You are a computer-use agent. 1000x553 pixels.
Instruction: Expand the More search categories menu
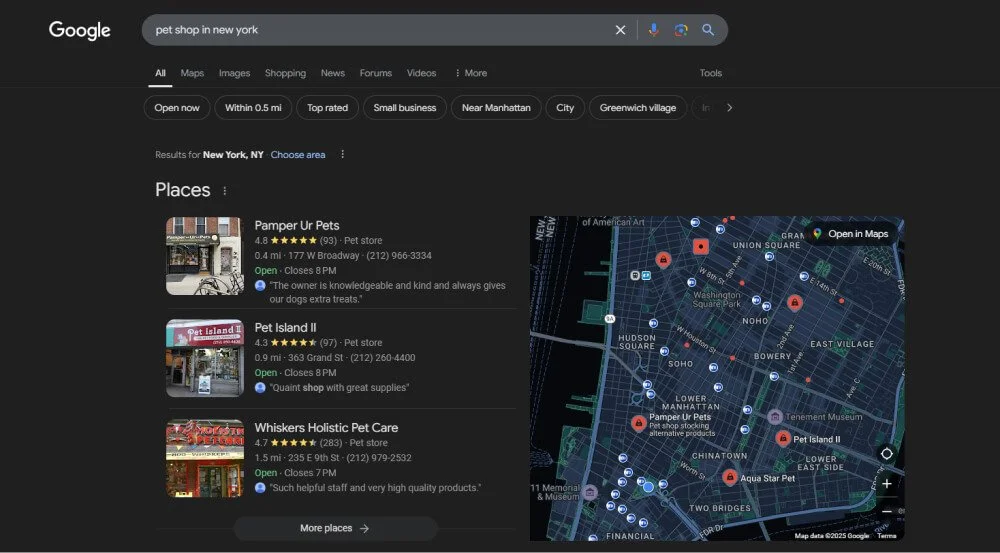coord(471,73)
